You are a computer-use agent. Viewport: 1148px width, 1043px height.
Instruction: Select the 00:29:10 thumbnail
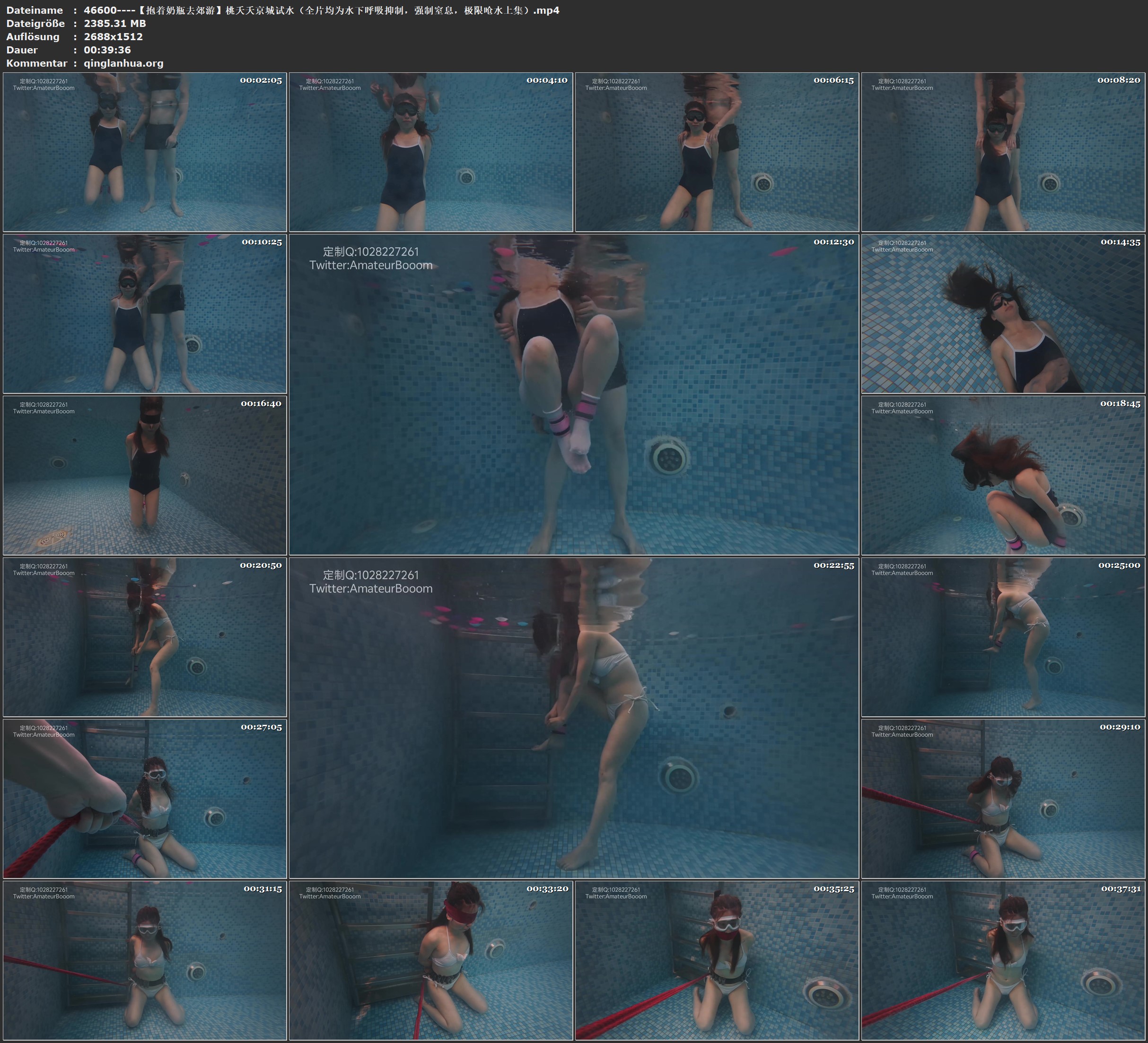[x=1003, y=799]
